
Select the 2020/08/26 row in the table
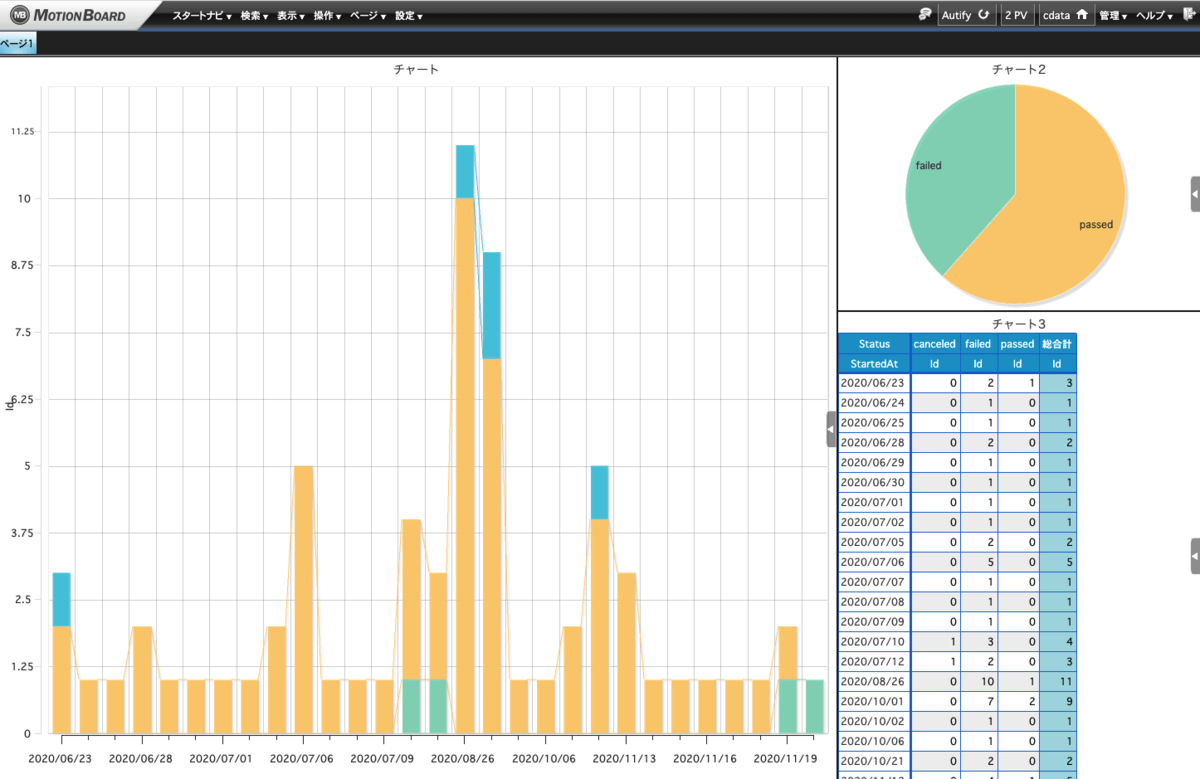pyautogui.click(x=873, y=682)
